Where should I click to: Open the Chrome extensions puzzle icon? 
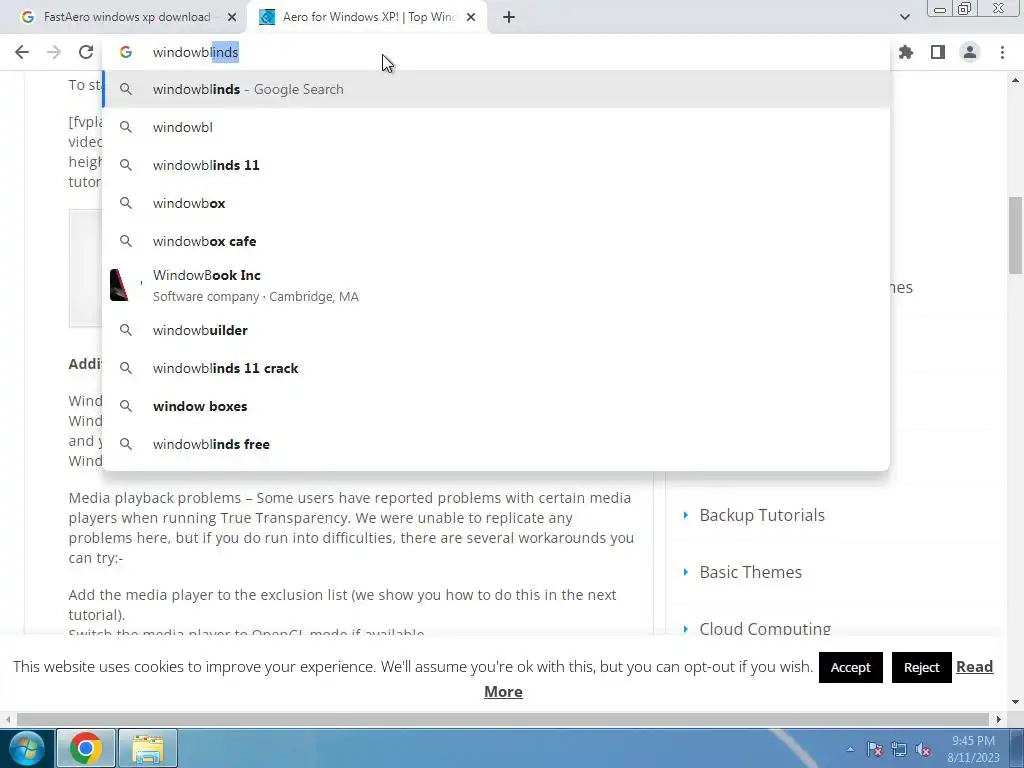click(906, 52)
